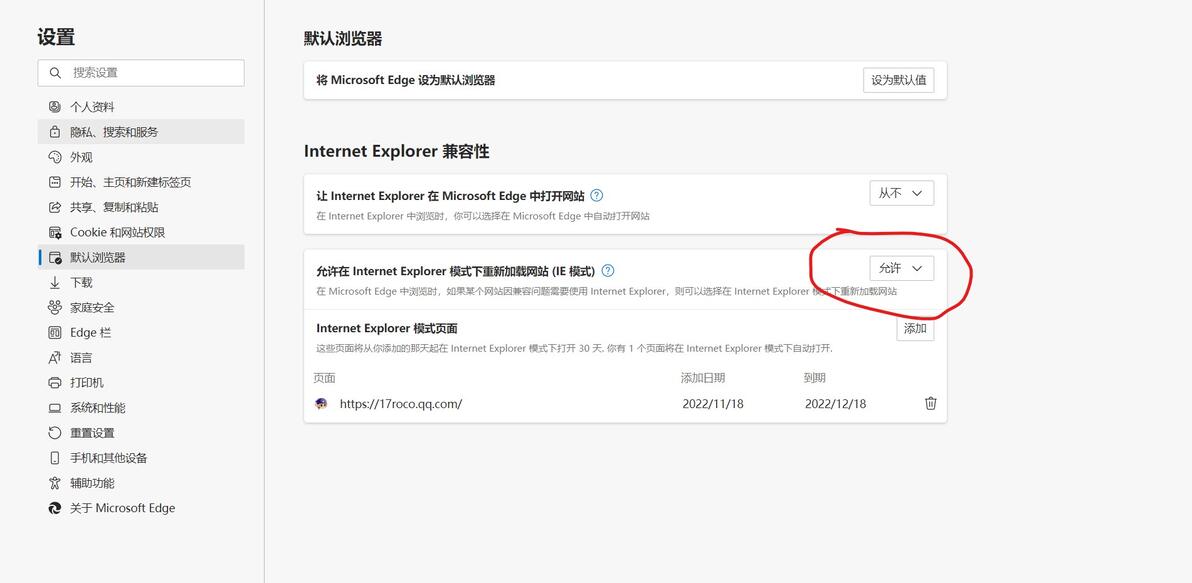Select 手机和其他设备 in sidebar
The image size is (1192, 583).
coord(141,458)
